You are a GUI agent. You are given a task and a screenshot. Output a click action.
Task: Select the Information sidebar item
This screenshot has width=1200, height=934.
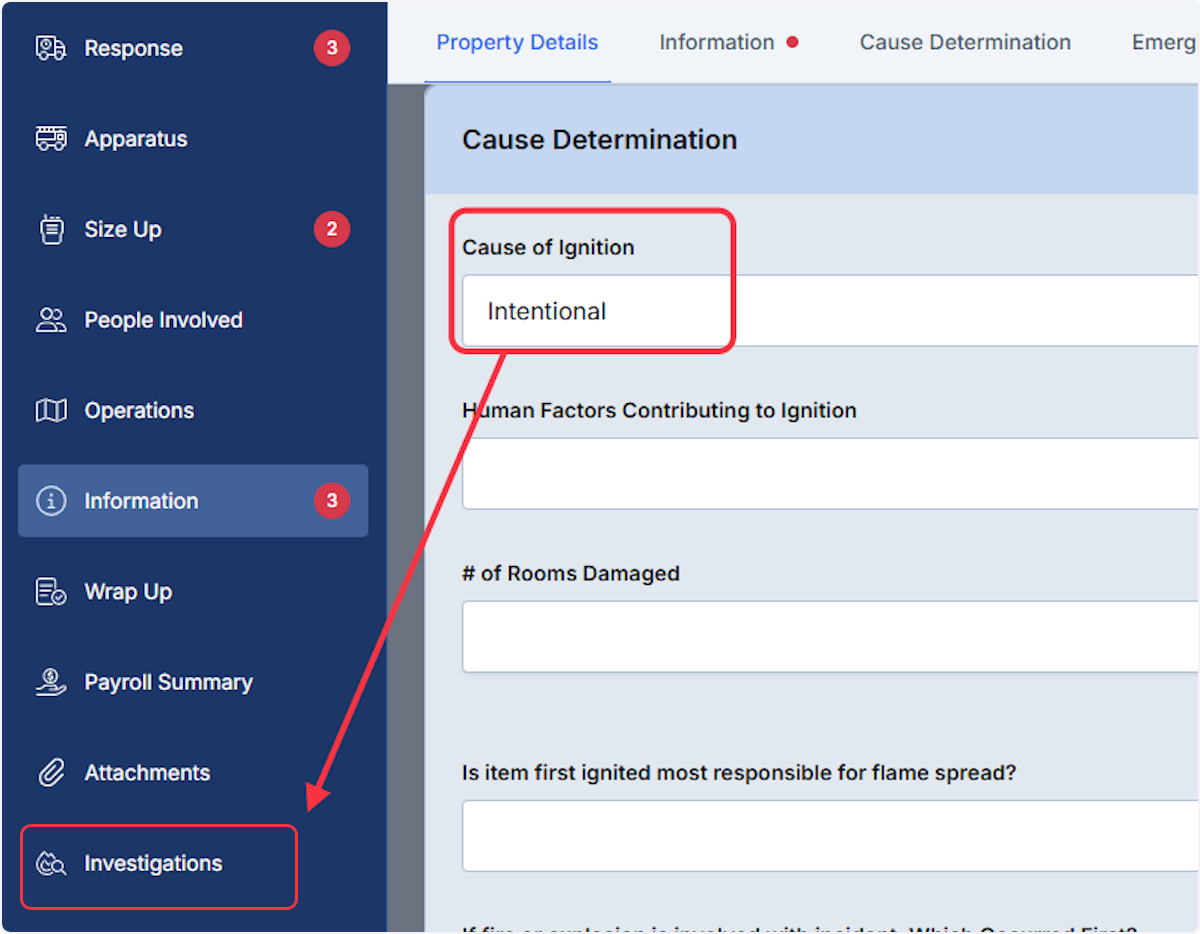tap(193, 501)
